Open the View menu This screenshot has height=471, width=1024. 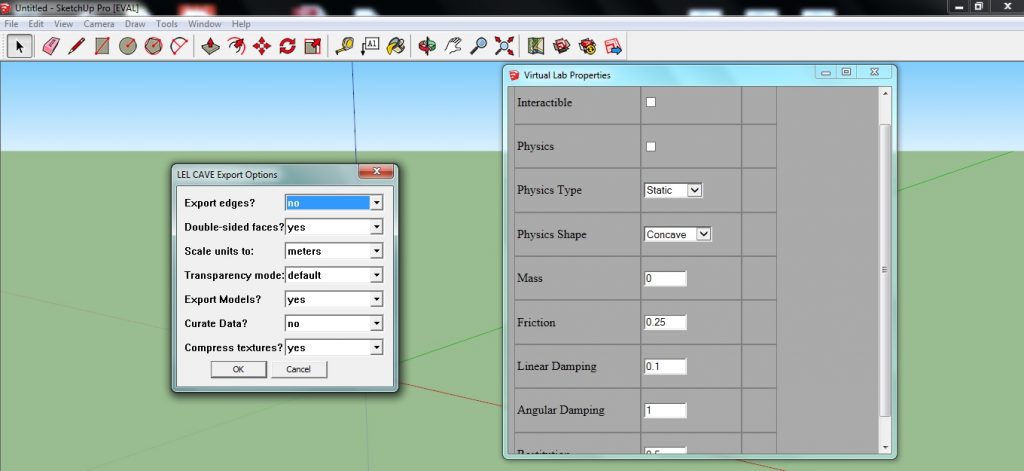63,24
